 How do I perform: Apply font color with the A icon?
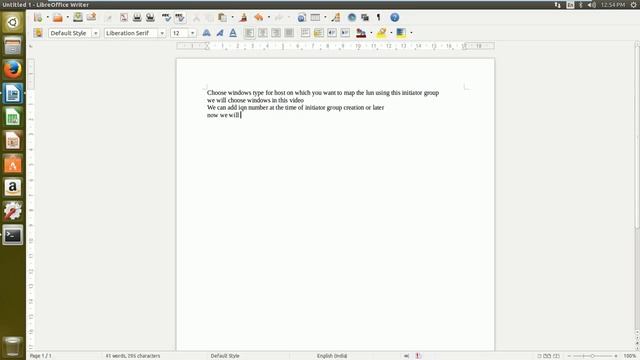(x=361, y=33)
